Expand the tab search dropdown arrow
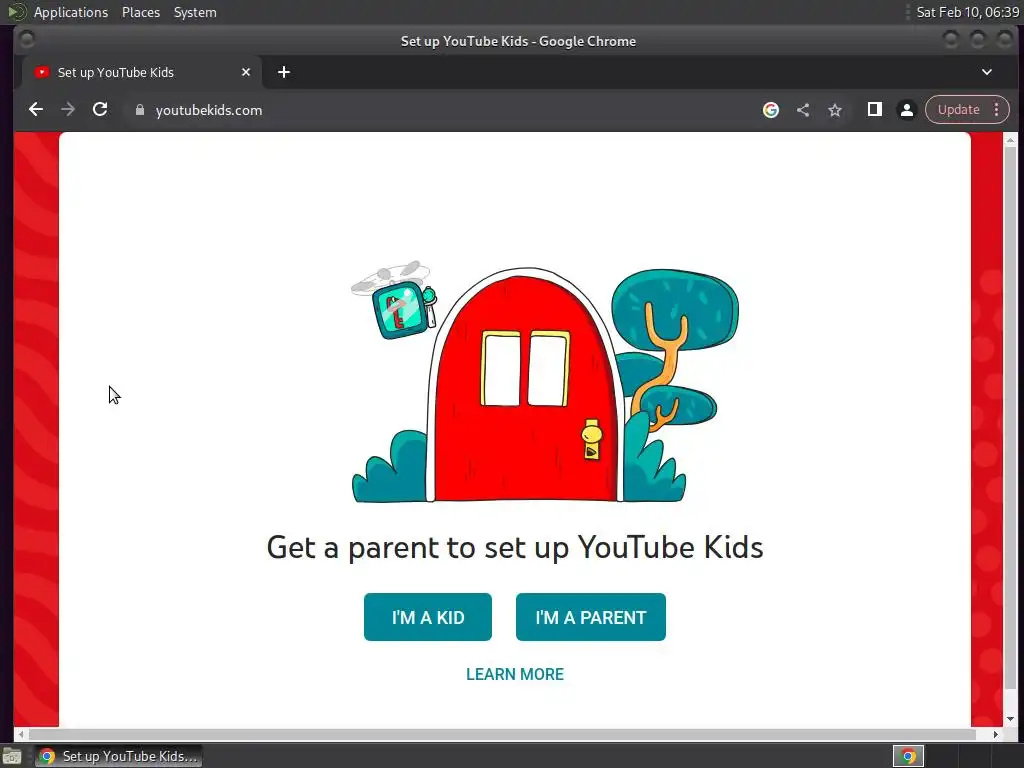 987,72
